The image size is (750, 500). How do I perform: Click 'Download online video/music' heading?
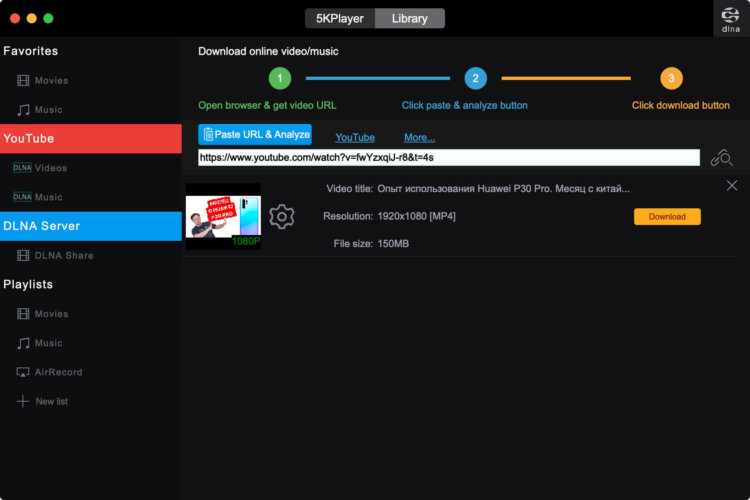[268, 52]
